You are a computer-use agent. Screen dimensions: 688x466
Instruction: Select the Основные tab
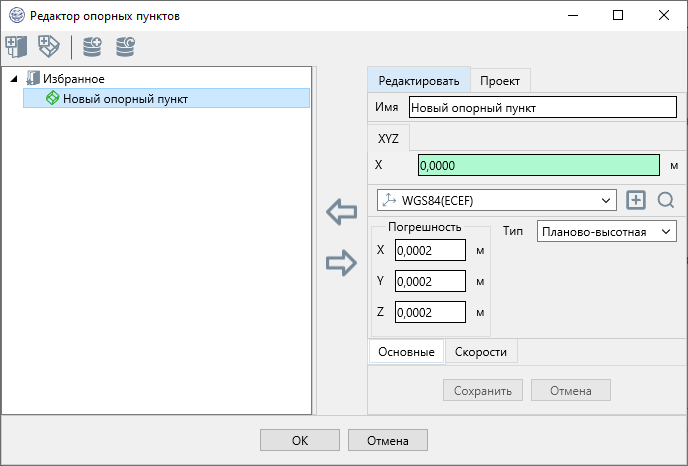(406, 352)
